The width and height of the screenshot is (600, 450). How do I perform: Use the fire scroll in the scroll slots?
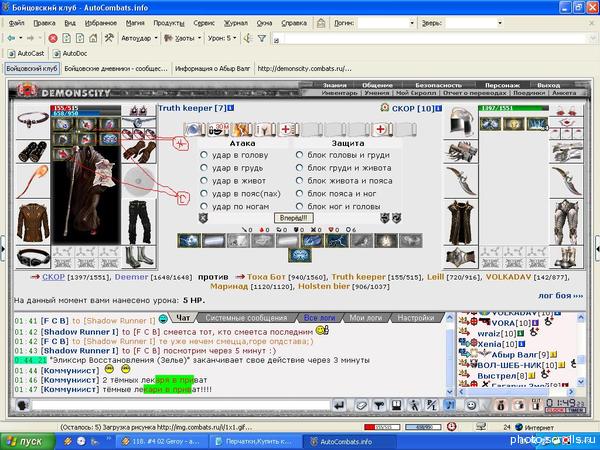241,129
